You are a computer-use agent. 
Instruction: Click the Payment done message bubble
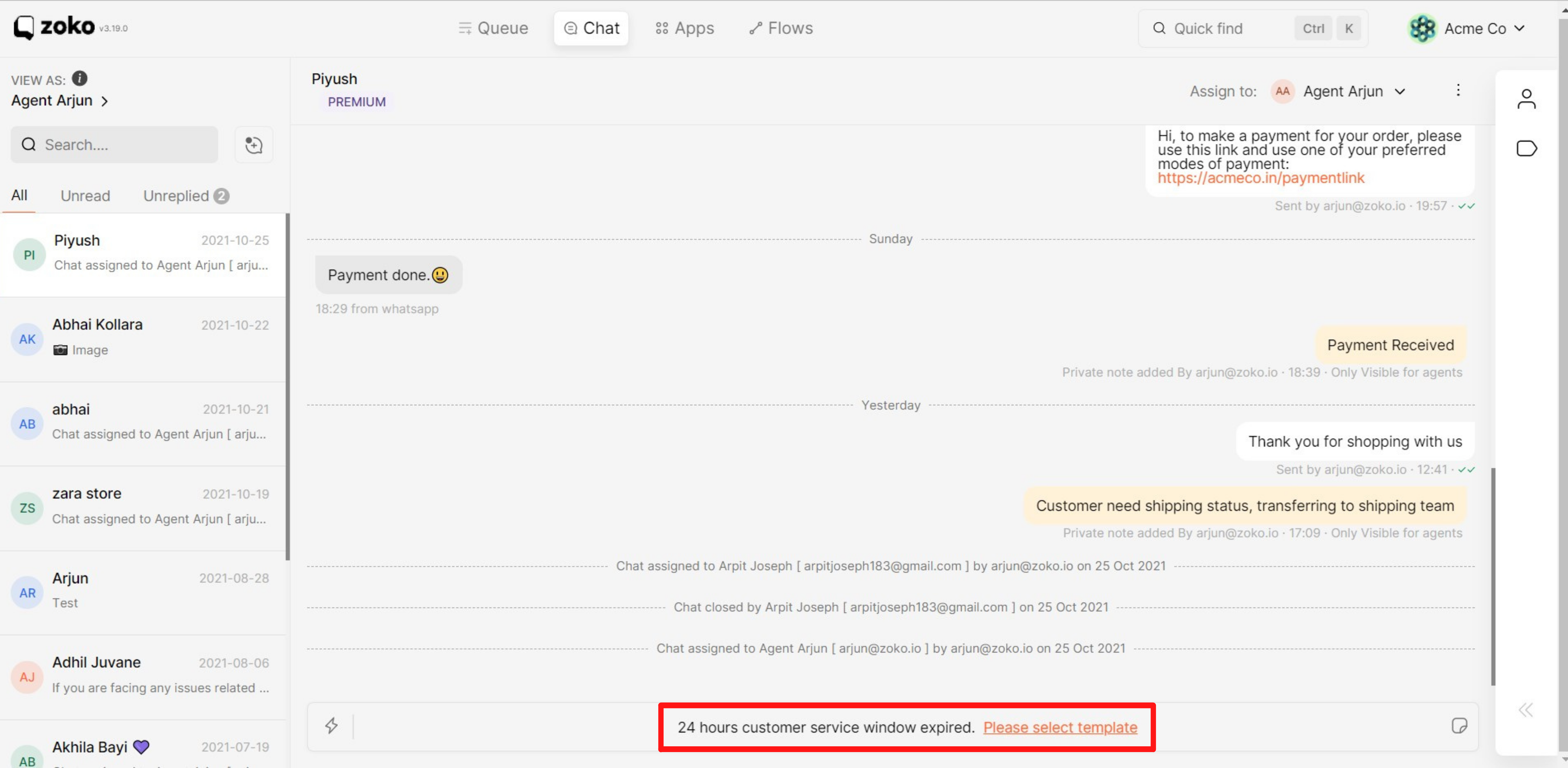(388, 275)
